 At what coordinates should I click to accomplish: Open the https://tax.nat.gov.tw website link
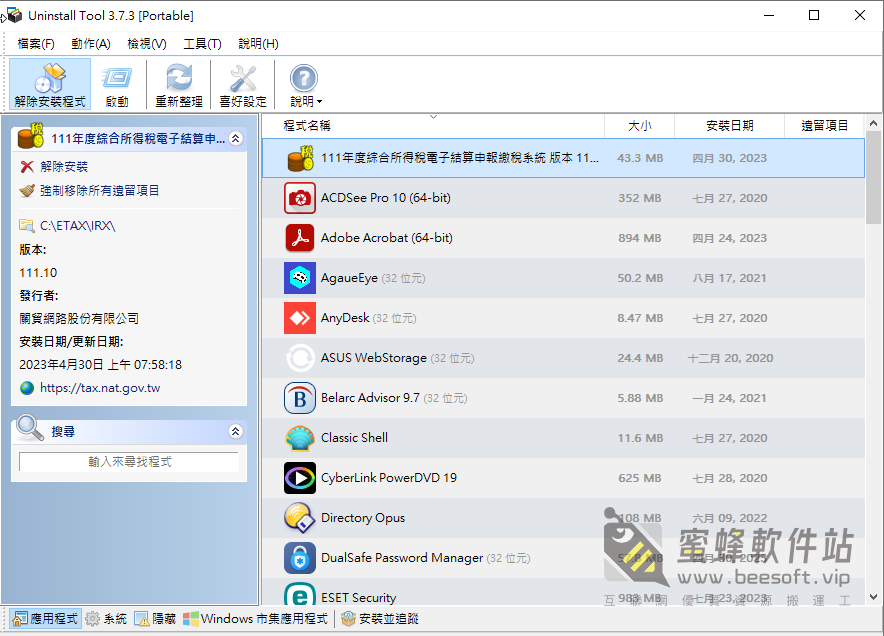(x=100, y=388)
